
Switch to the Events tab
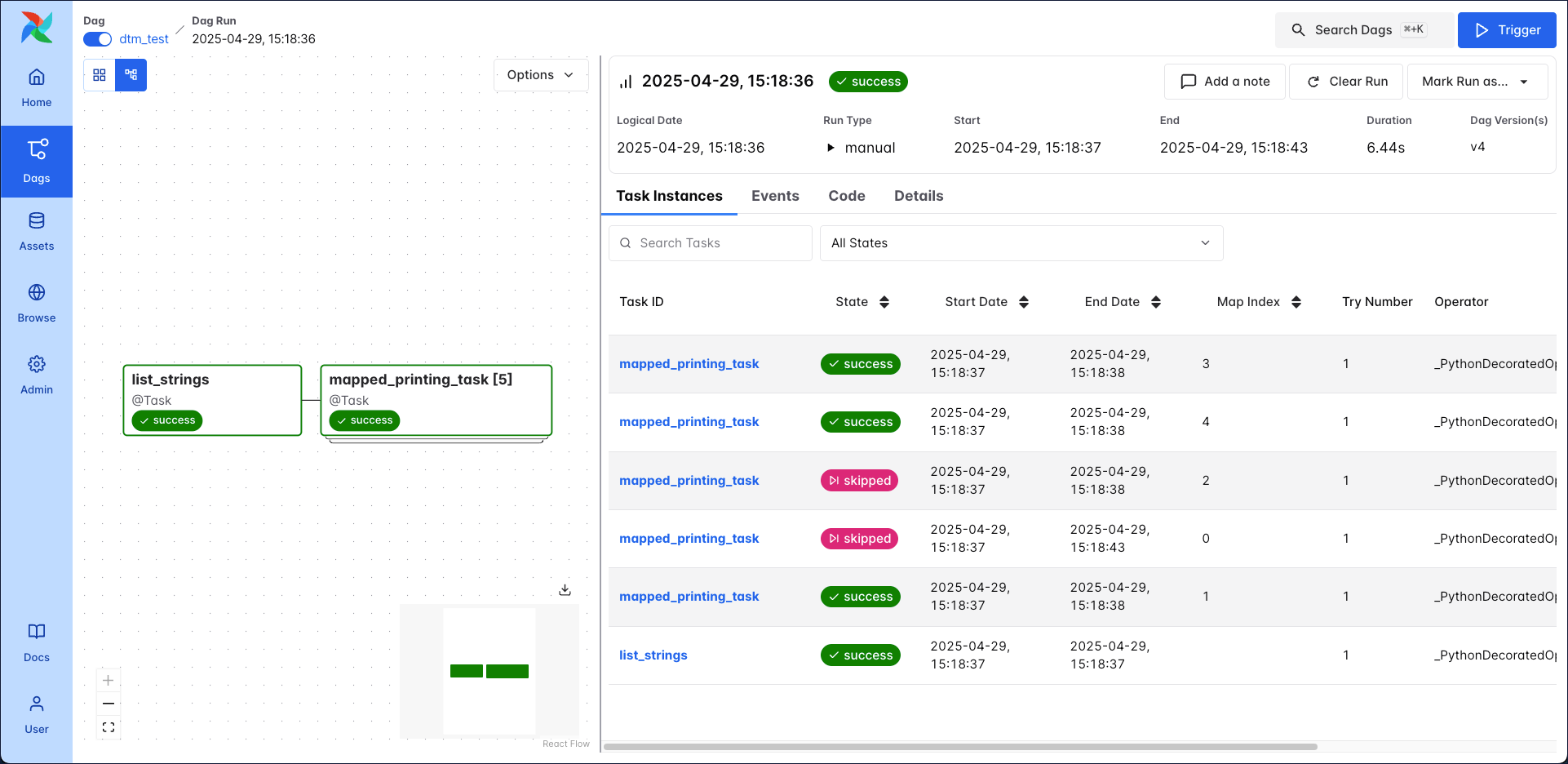(774, 196)
